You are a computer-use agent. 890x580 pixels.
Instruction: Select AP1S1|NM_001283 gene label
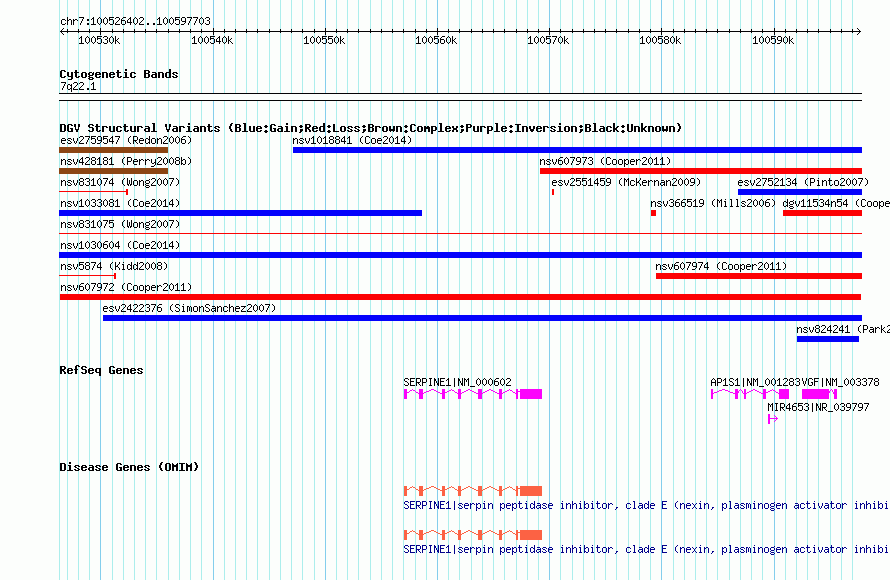755,383
